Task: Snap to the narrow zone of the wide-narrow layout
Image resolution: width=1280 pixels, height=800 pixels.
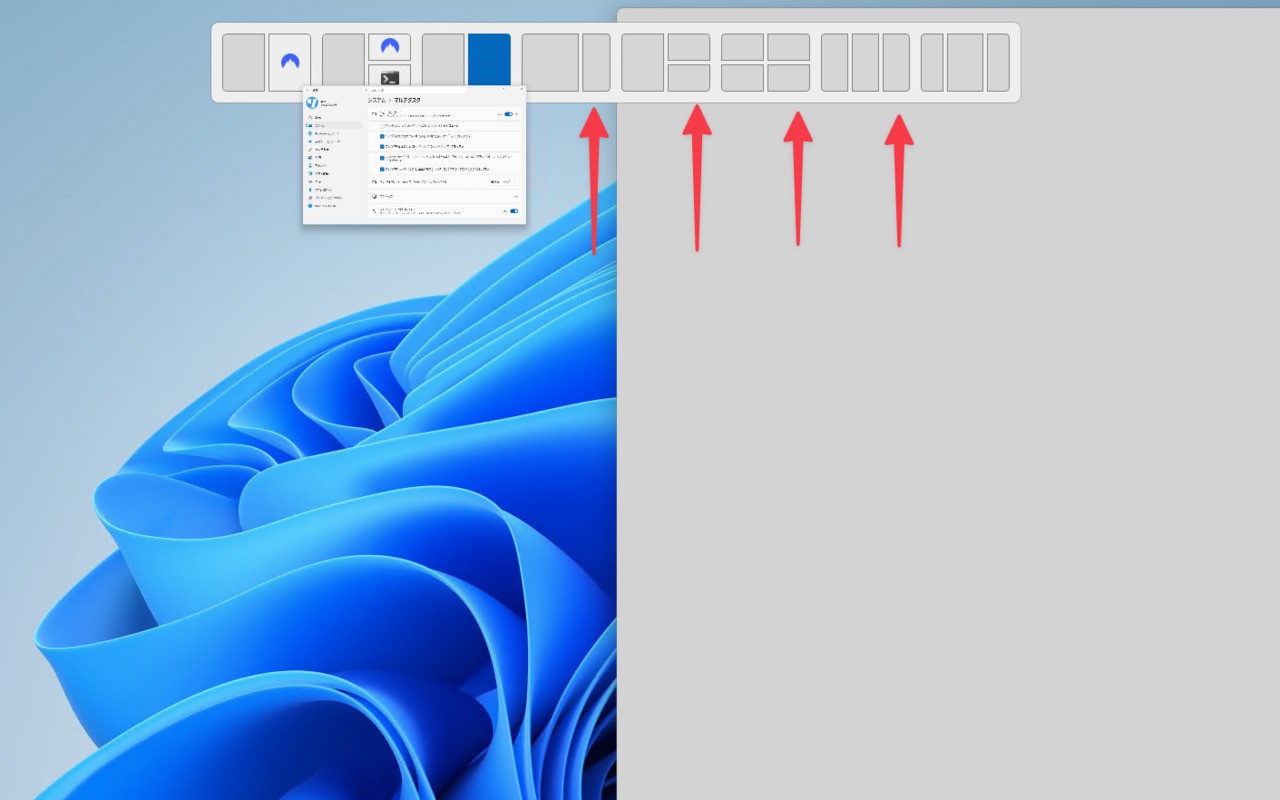Action: tap(596, 62)
